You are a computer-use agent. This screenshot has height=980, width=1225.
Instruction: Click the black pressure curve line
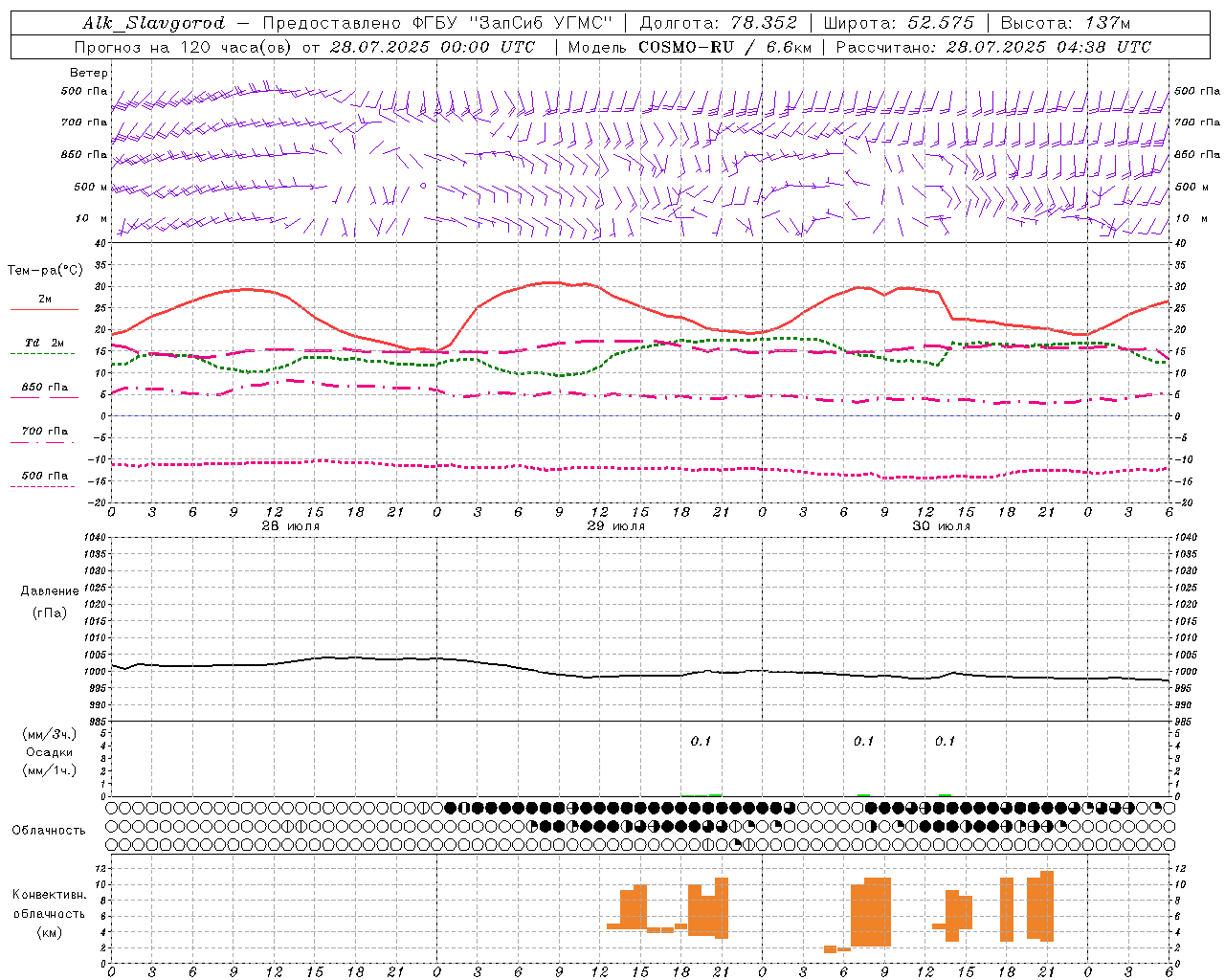coord(641,674)
